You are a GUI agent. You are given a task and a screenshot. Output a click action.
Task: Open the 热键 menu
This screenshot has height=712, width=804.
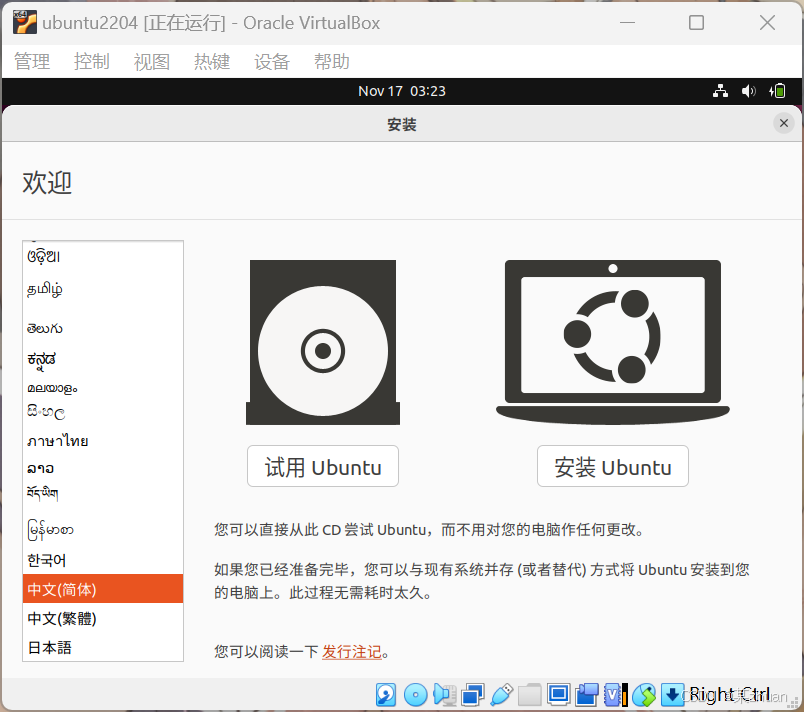tap(212, 62)
